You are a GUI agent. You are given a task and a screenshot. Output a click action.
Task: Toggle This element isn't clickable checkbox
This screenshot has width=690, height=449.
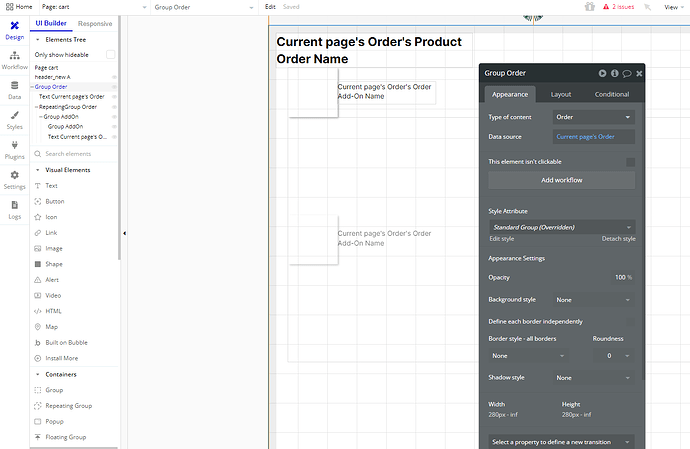click(x=630, y=162)
